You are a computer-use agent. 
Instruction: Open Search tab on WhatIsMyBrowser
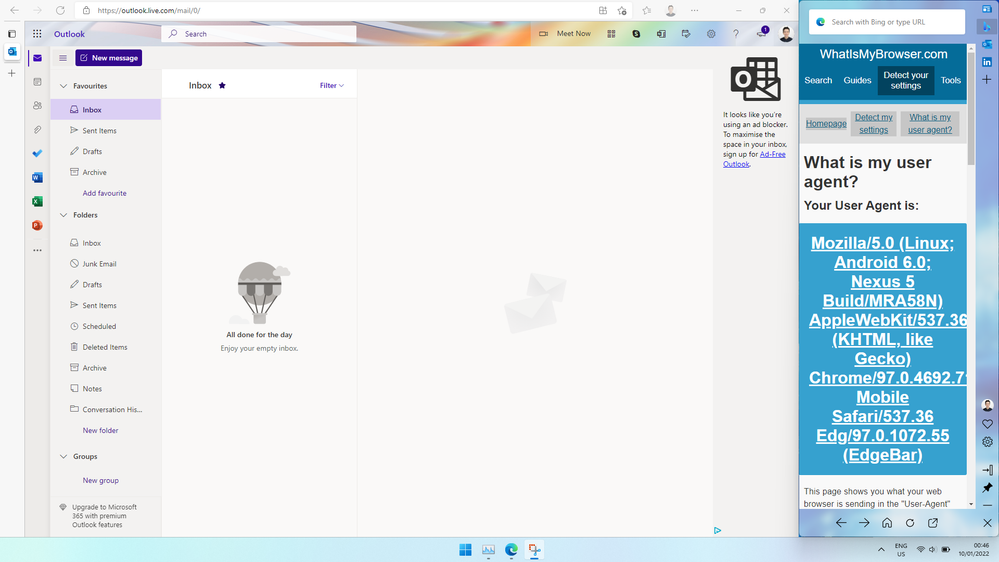tap(818, 80)
